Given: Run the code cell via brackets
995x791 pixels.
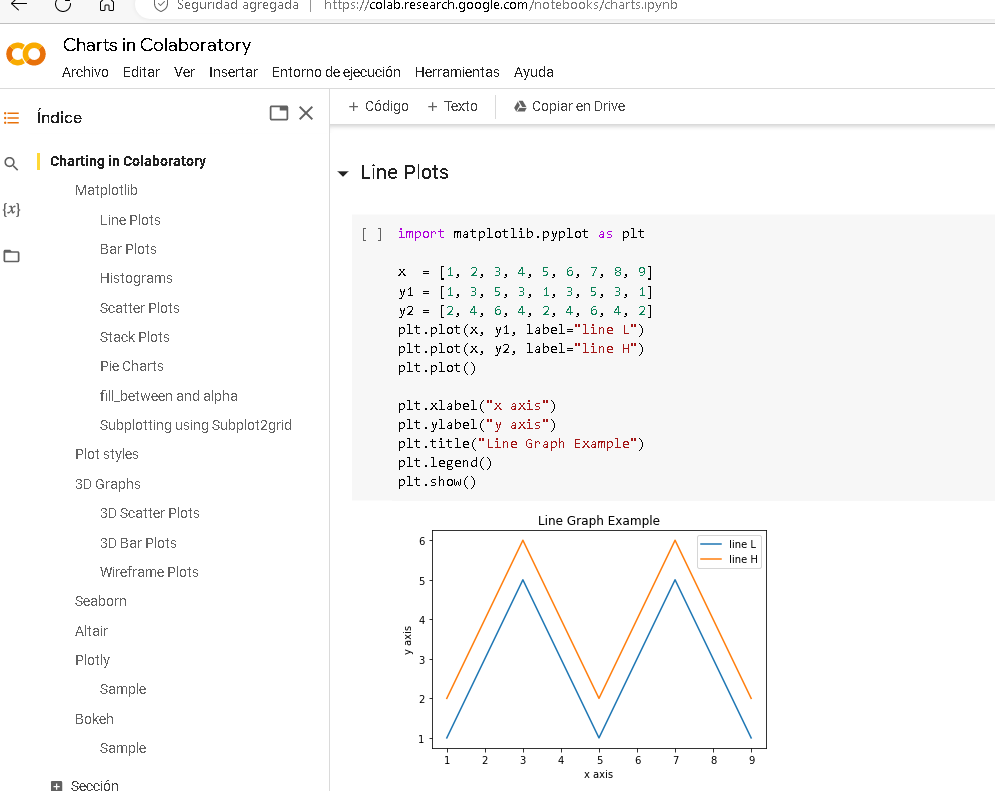Looking at the screenshot, I should click(x=372, y=234).
